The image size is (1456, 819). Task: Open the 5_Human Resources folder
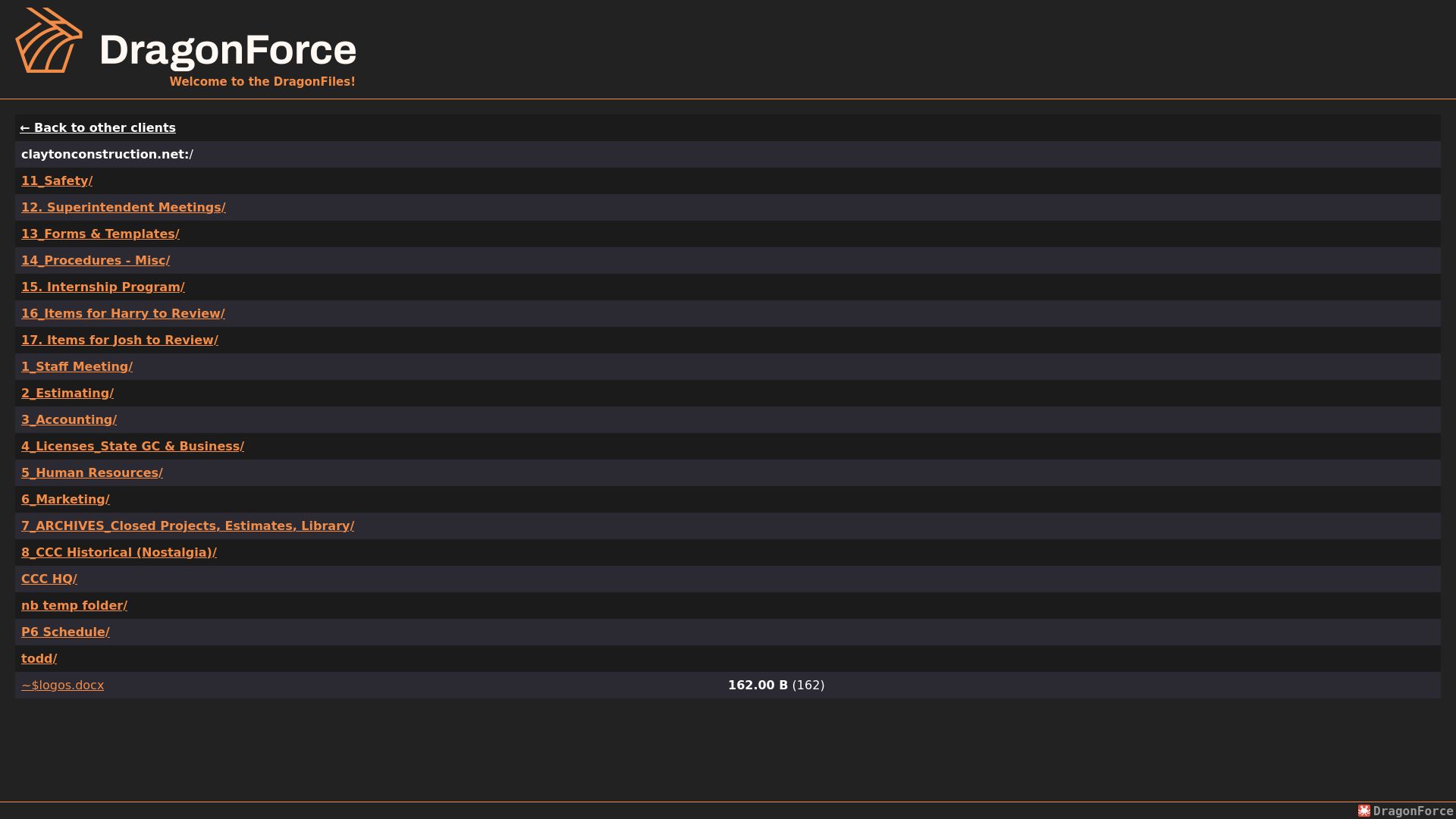pos(92,472)
